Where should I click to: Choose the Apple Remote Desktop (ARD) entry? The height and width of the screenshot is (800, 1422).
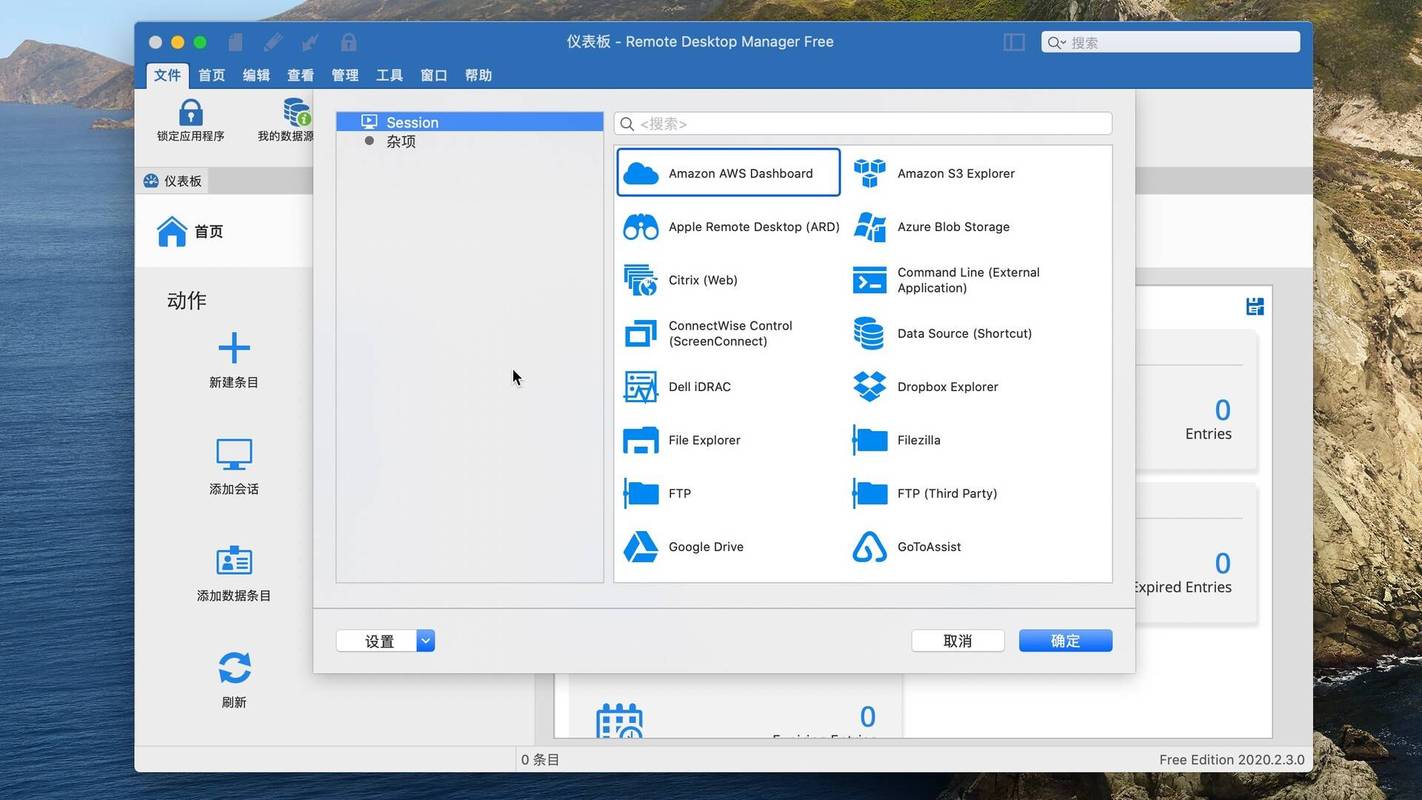click(728, 226)
